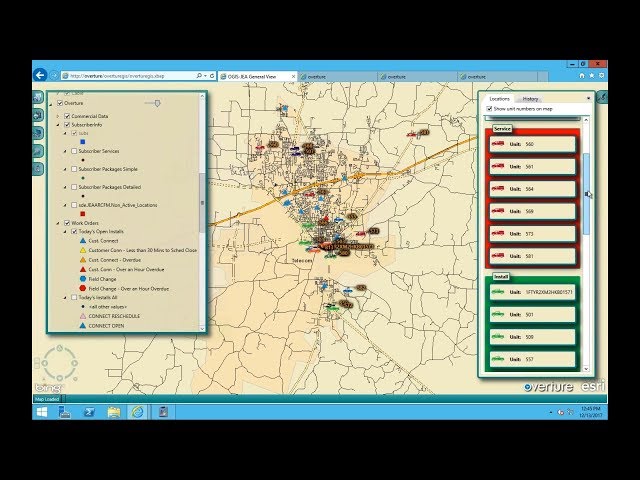The width and height of the screenshot is (640, 480).
Task: Open a new browser tab
Action: point(543,76)
